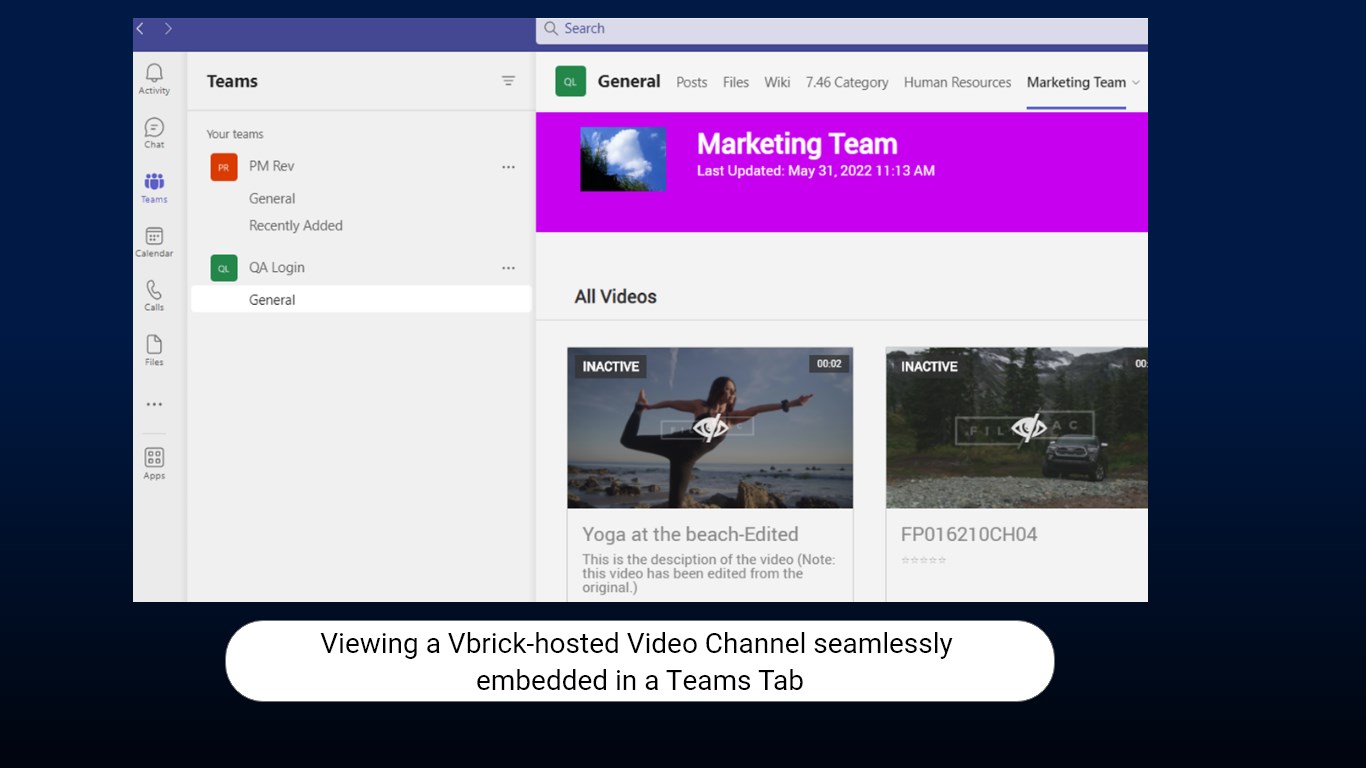Click the INACTIVE badge on FP016210CH04 video
The height and width of the screenshot is (768, 1366).
(929, 367)
